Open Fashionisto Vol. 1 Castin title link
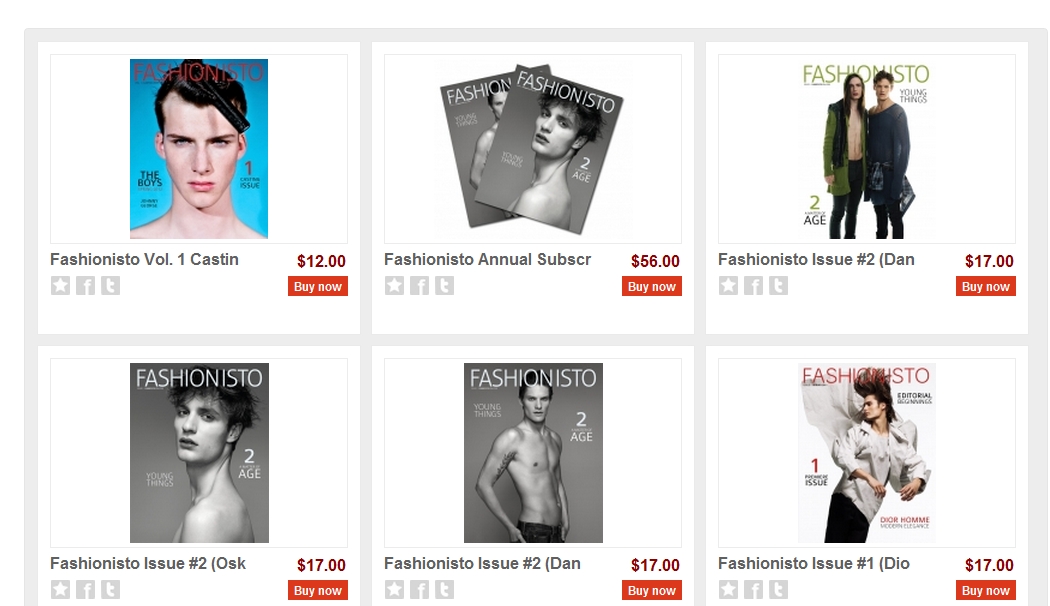Screen dimensions: 1050x606 click(x=144, y=260)
